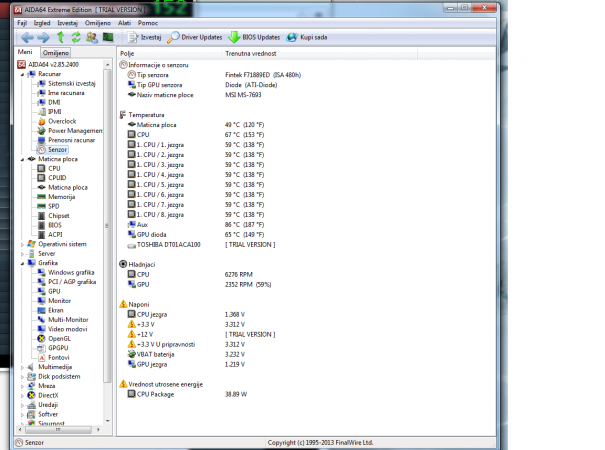This screenshot has height=450, width=605.
Task: Expand the Server tree node
Action: point(22,254)
